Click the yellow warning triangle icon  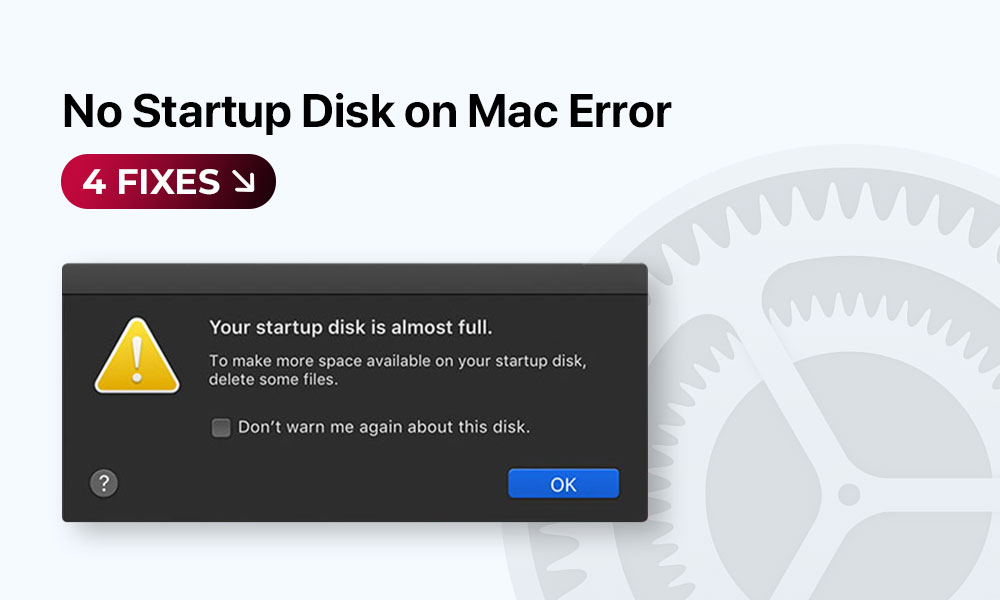(136, 356)
